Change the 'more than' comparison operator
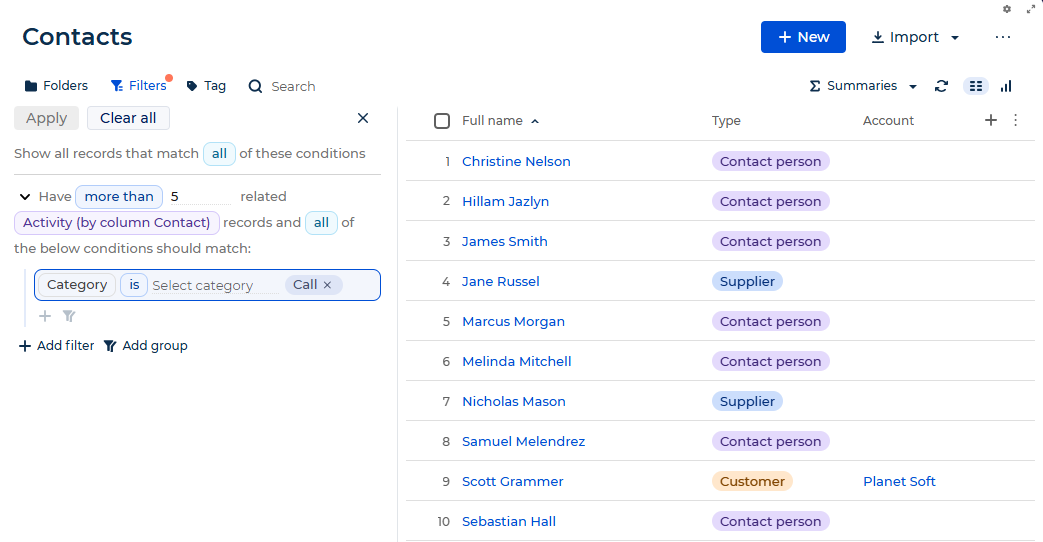Screen dimensions: 1043x542 pyautogui.click(x=119, y=196)
